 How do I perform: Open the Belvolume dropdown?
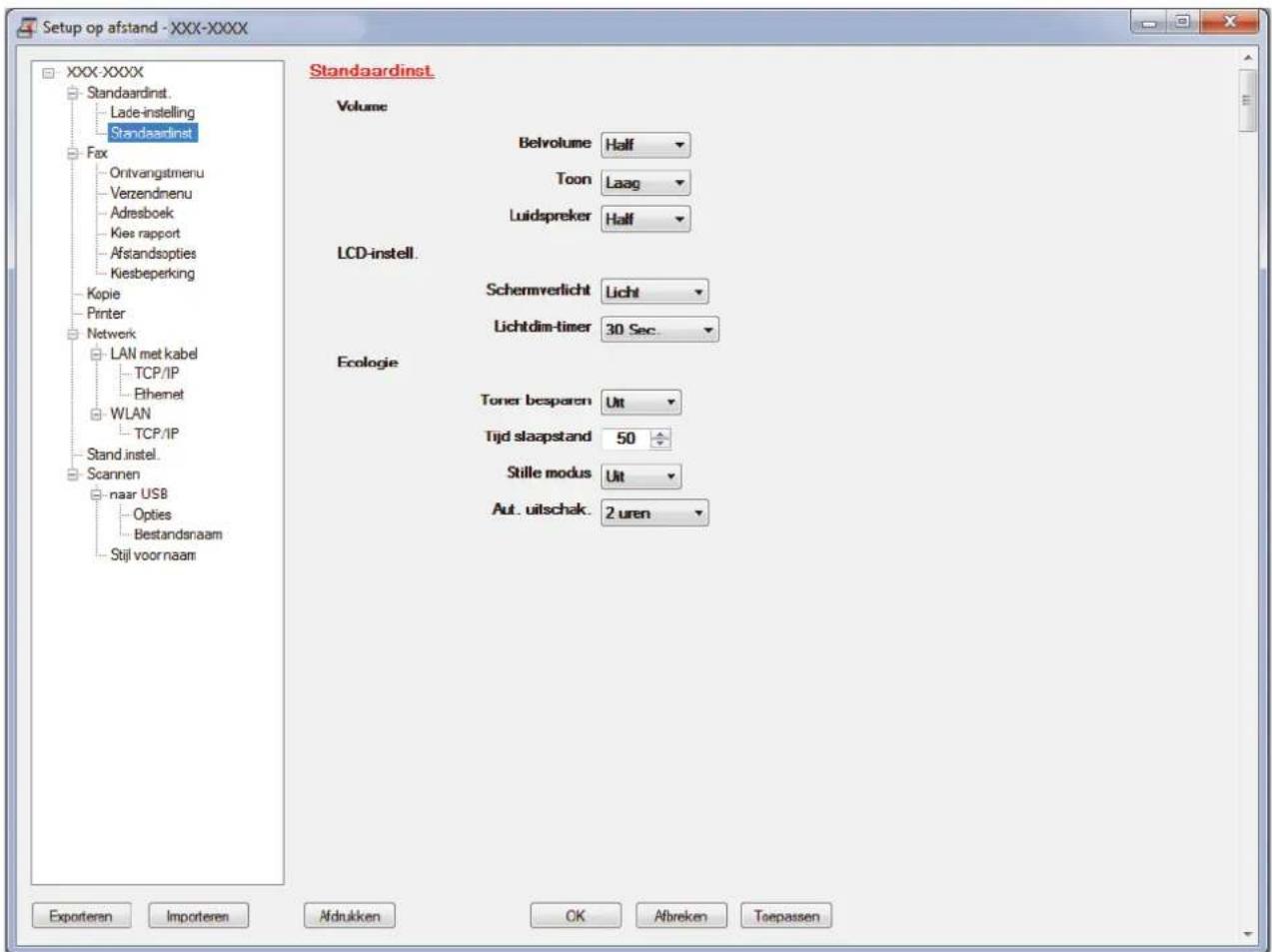645,145
